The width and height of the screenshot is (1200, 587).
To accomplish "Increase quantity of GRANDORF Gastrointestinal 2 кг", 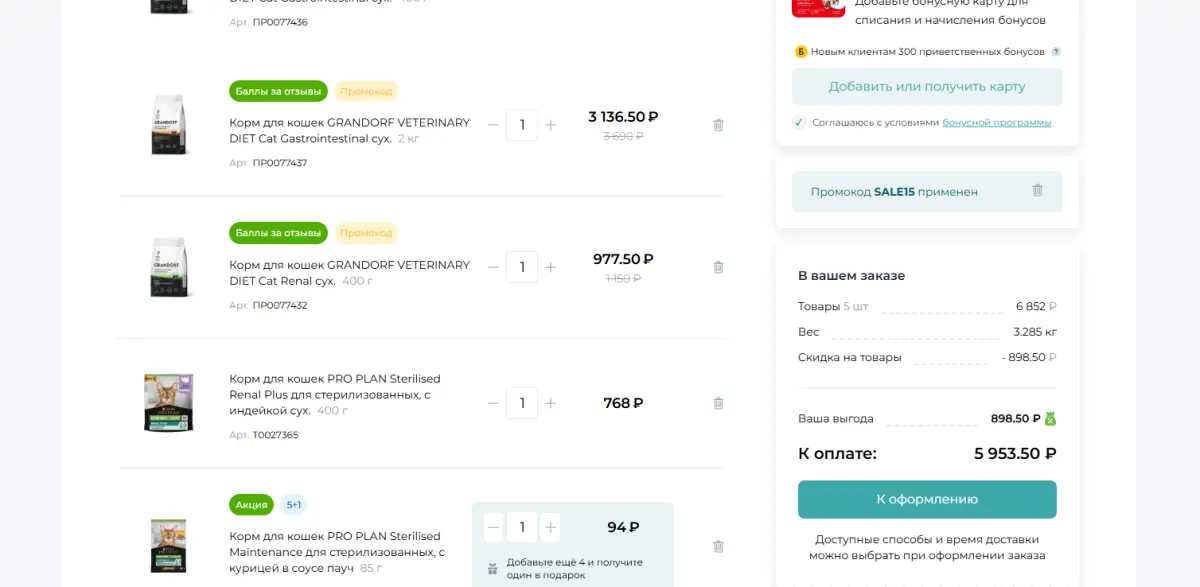I will coord(550,125).
